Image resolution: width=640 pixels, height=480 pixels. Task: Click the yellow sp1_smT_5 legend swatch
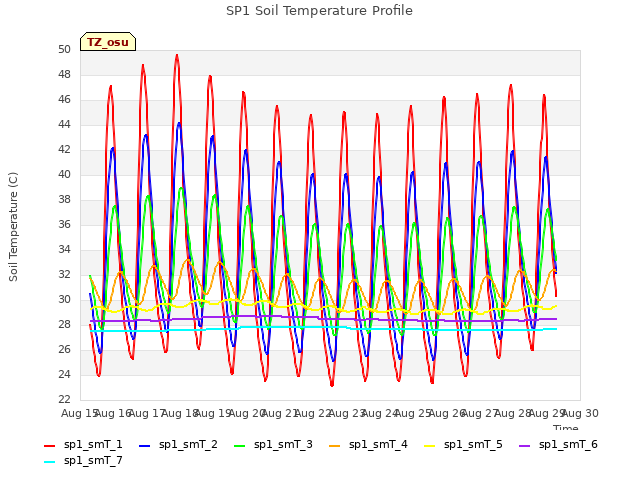429,446
